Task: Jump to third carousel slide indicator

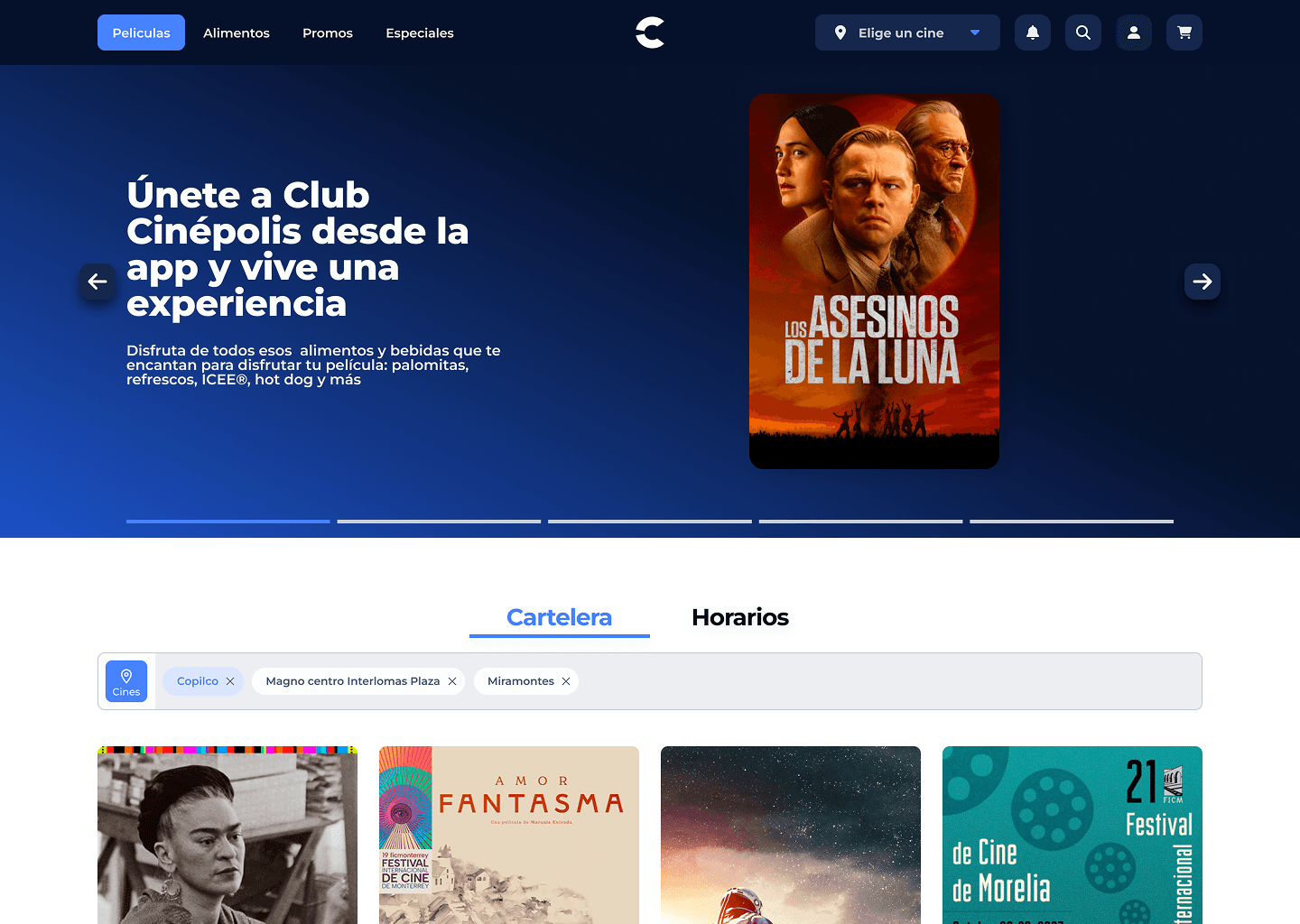Action: click(x=650, y=522)
